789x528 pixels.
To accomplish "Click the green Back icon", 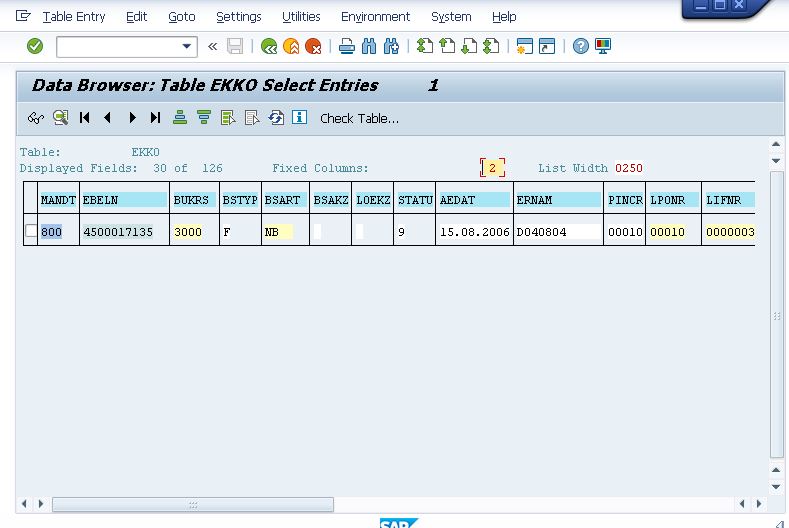I will click(x=269, y=46).
